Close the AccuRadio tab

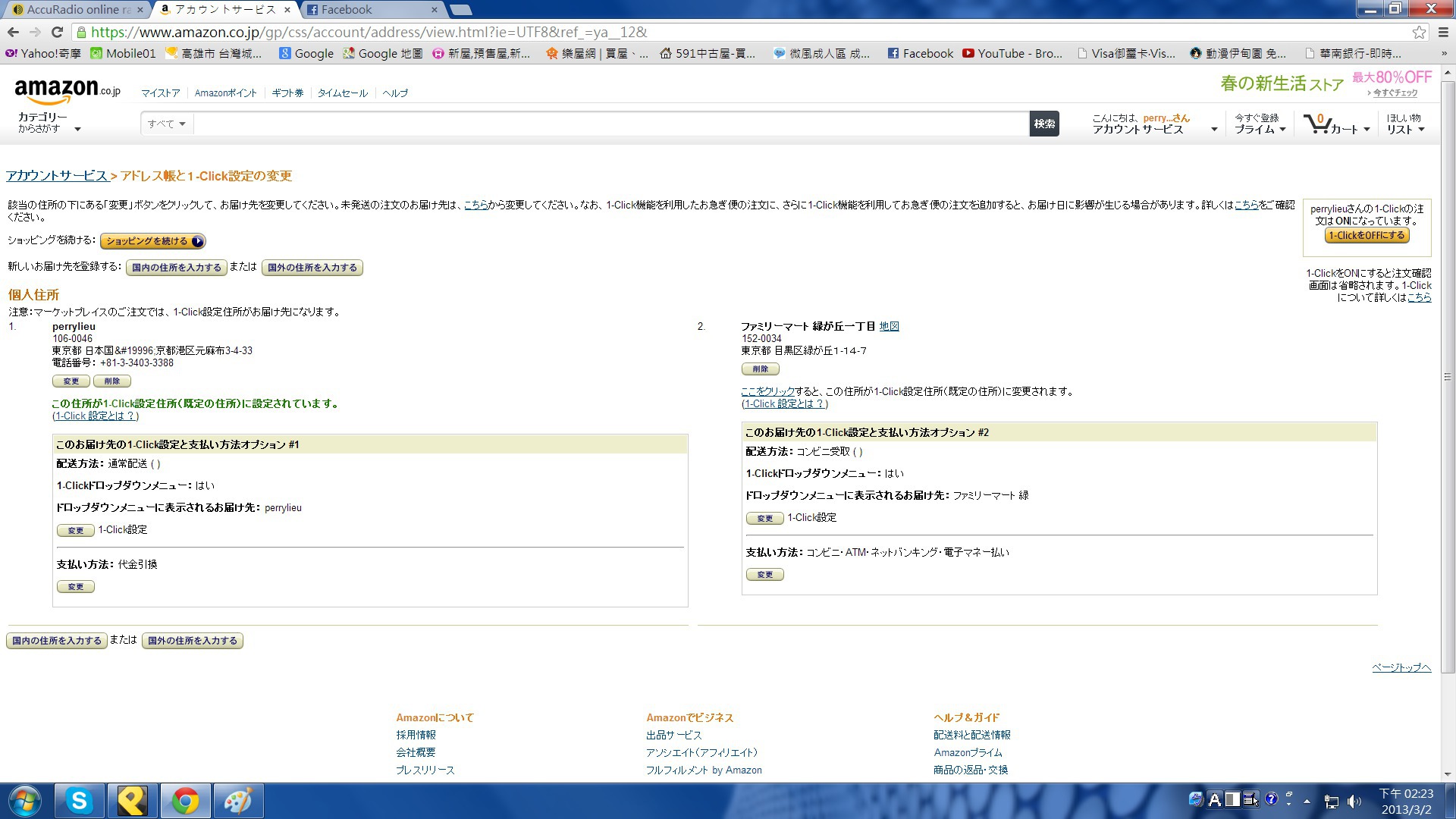click(140, 10)
